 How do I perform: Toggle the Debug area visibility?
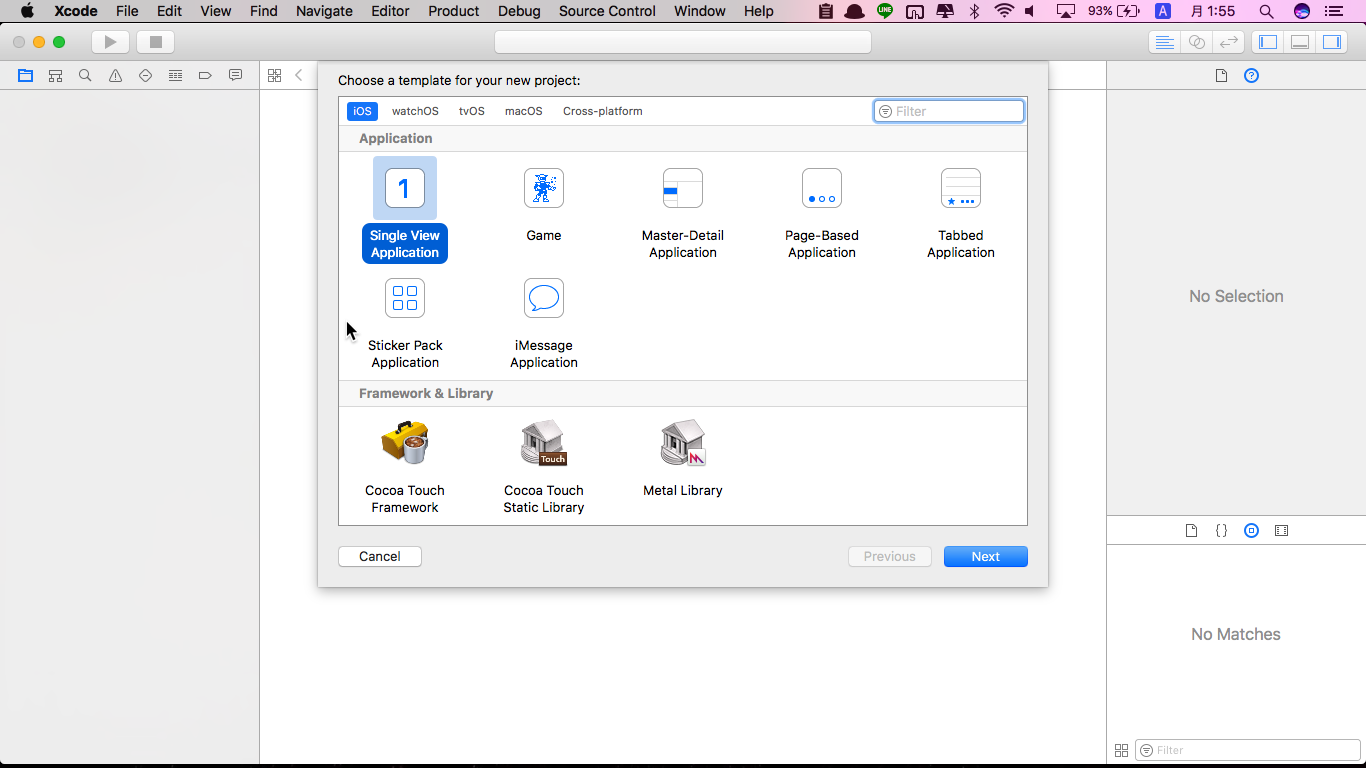coord(1300,42)
